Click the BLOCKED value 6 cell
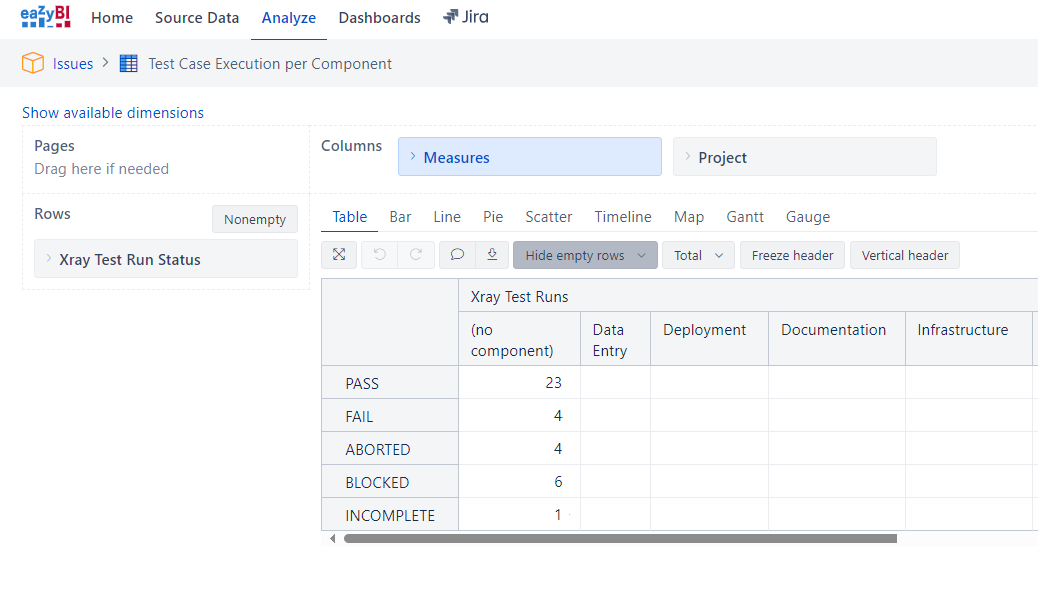The image size is (1038, 591). coord(520,482)
